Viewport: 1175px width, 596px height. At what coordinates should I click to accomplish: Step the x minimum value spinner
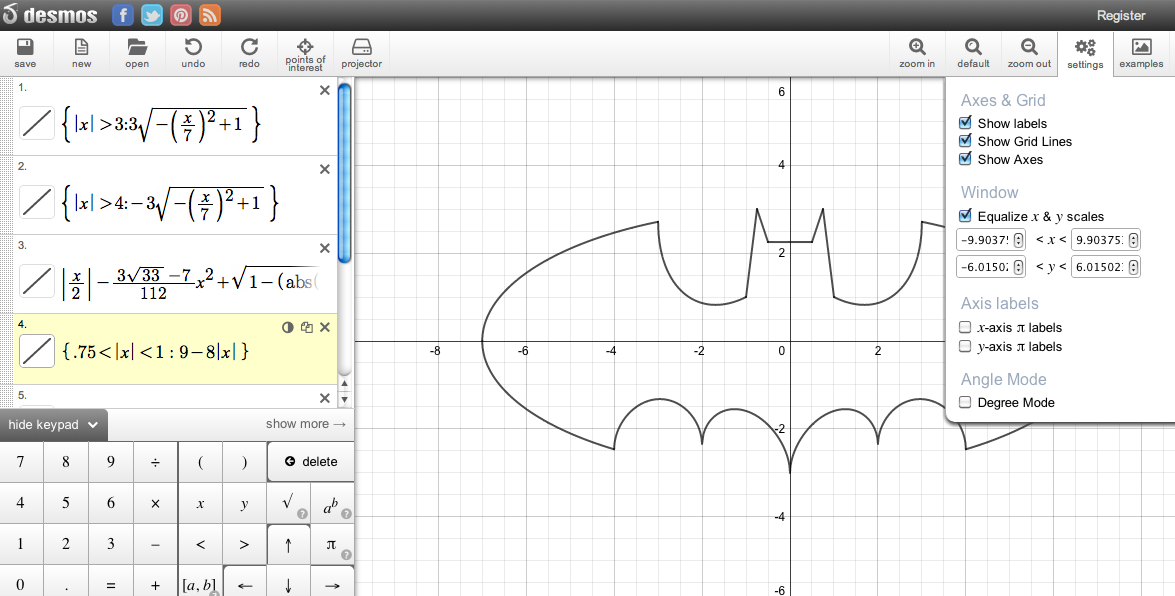tap(1018, 240)
